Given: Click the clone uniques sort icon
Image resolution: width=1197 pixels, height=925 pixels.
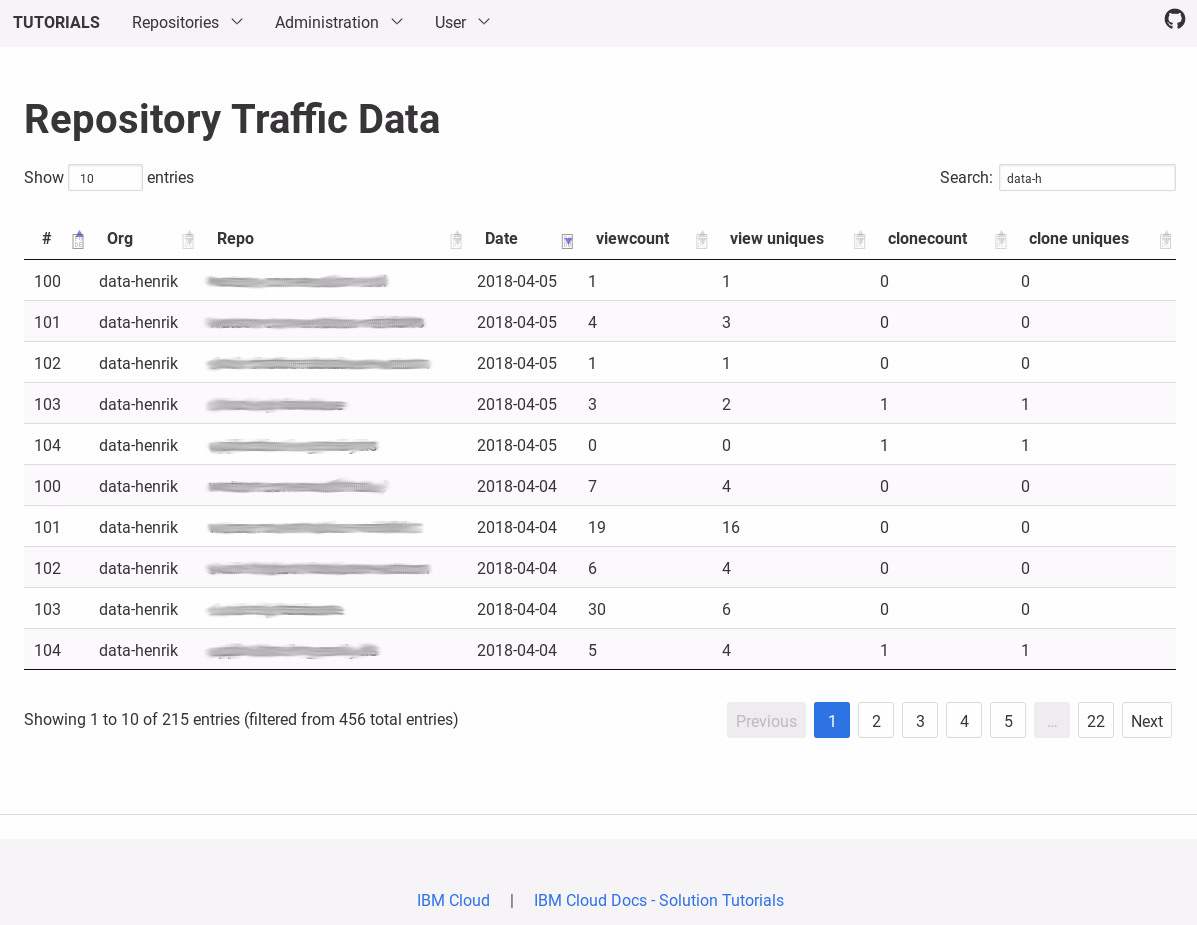Looking at the screenshot, I should click(1165, 240).
